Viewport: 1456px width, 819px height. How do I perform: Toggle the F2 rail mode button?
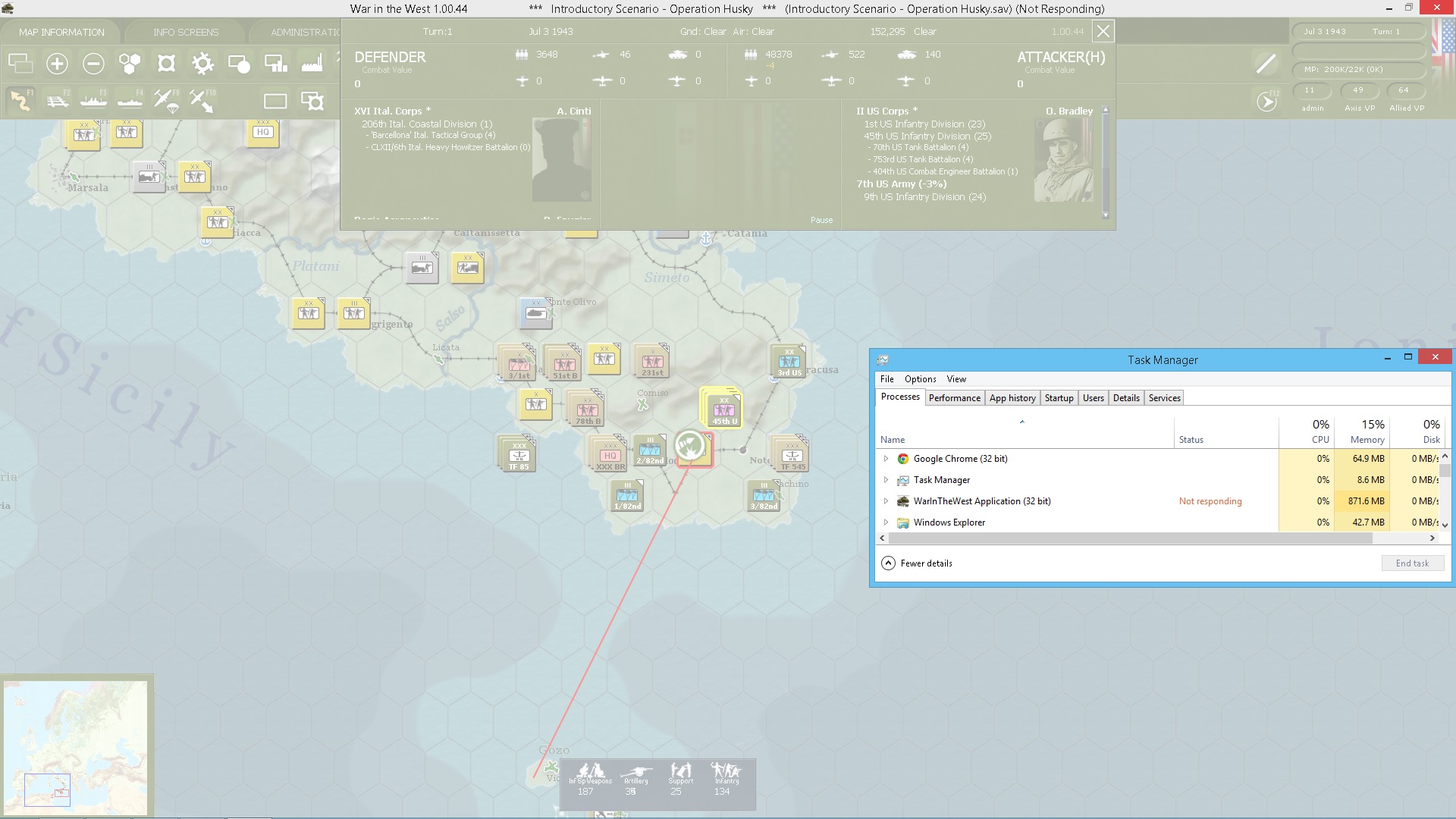tap(57, 100)
